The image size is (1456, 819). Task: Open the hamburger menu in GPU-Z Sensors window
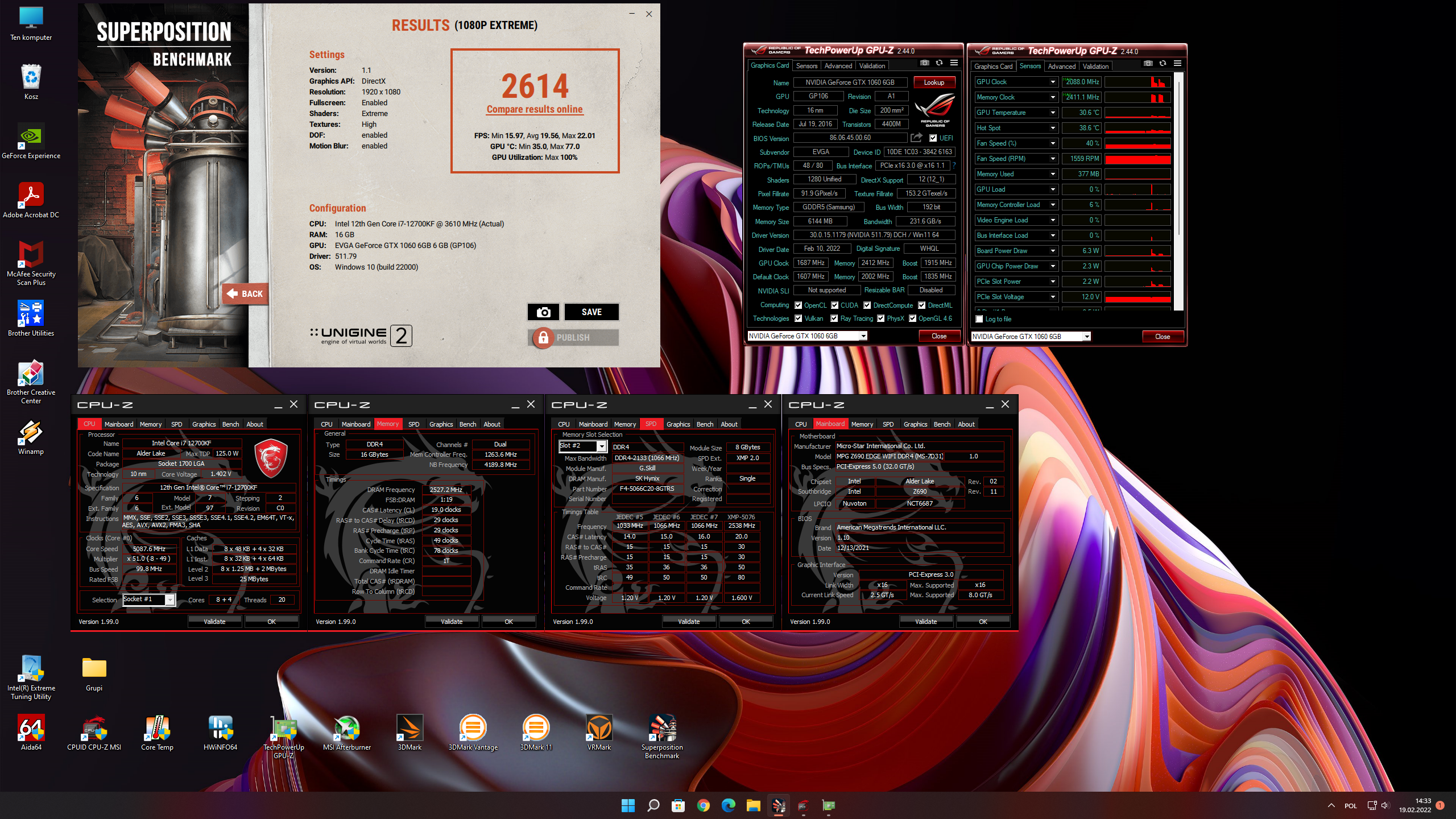click(x=1178, y=64)
